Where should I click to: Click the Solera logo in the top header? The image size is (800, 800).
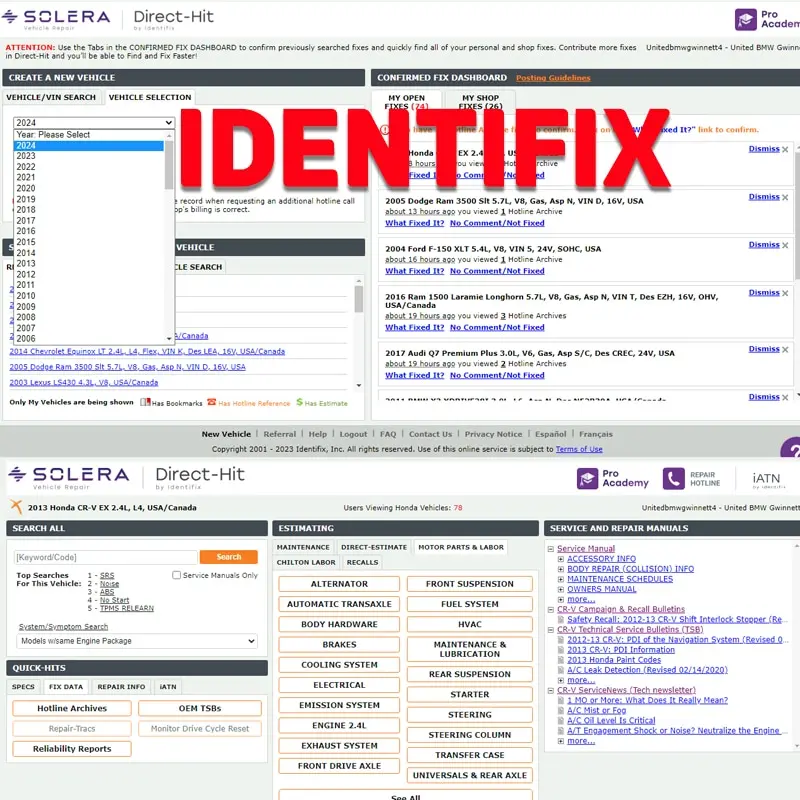[x=56, y=19]
